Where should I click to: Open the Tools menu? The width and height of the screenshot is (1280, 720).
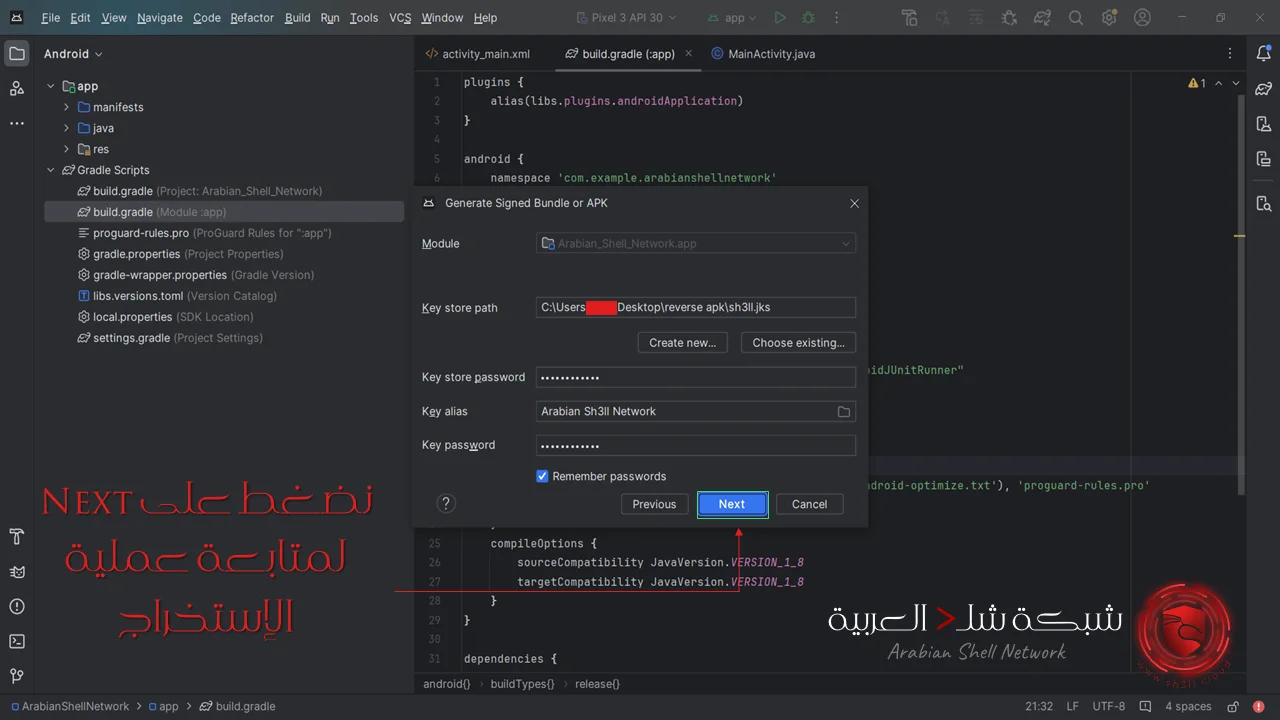[x=364, y=18]
